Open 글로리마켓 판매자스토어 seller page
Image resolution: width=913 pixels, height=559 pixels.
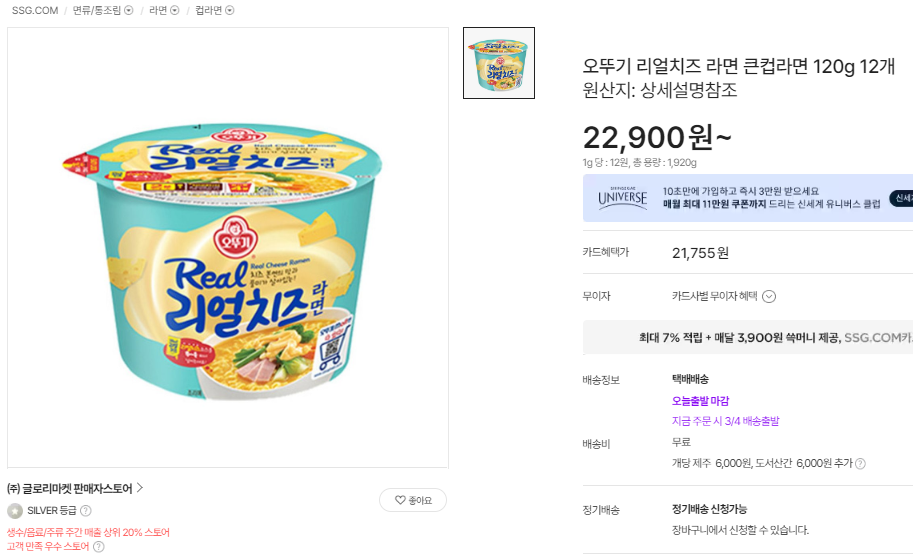69,489
